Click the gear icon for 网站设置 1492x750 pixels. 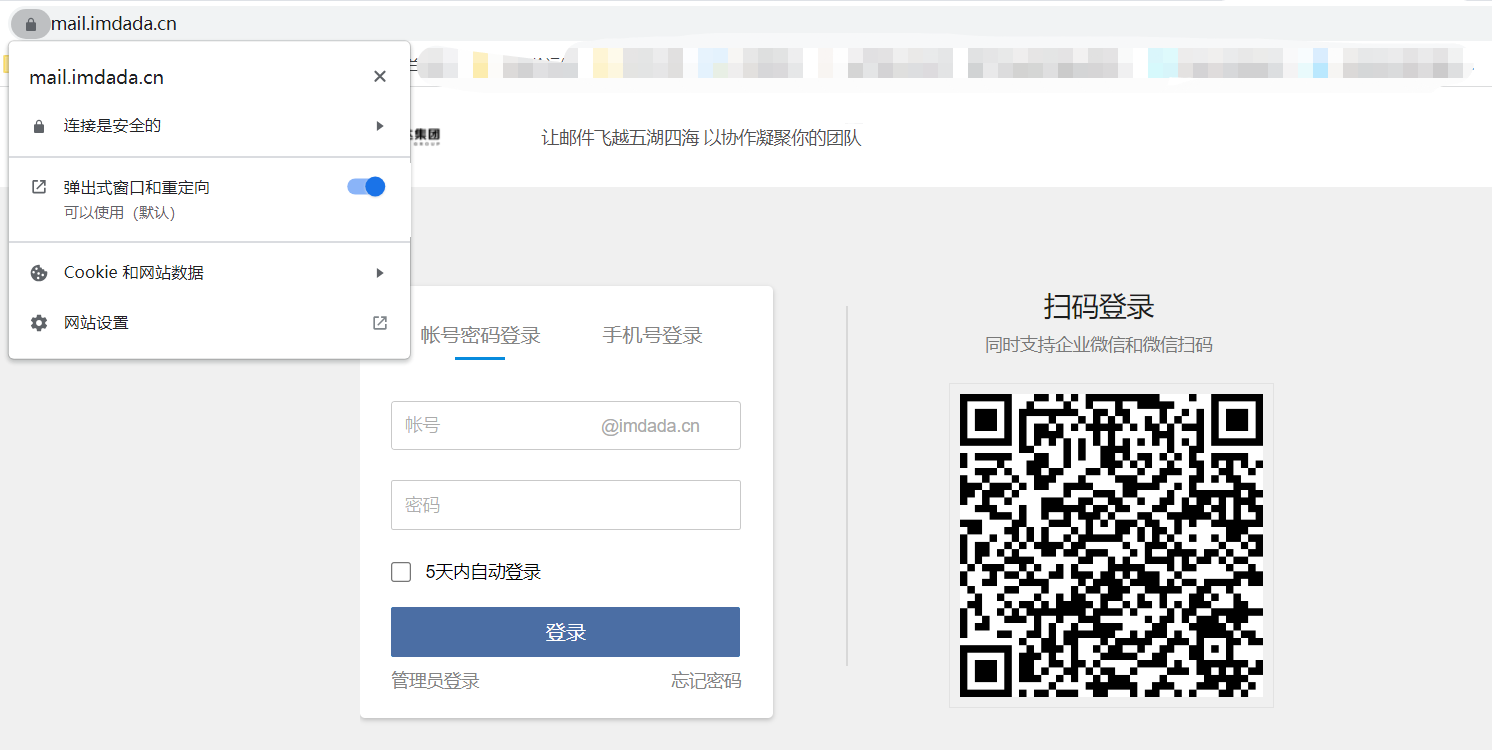tap(39, 323)
